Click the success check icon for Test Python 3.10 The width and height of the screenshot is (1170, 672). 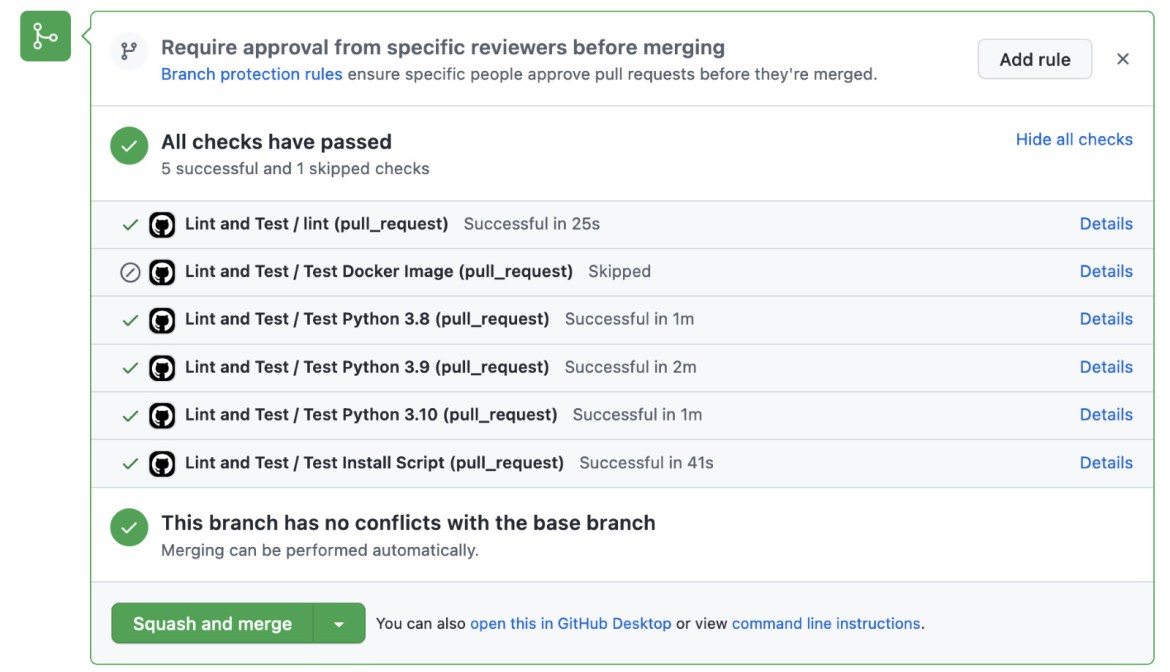[x=129, y=414]
